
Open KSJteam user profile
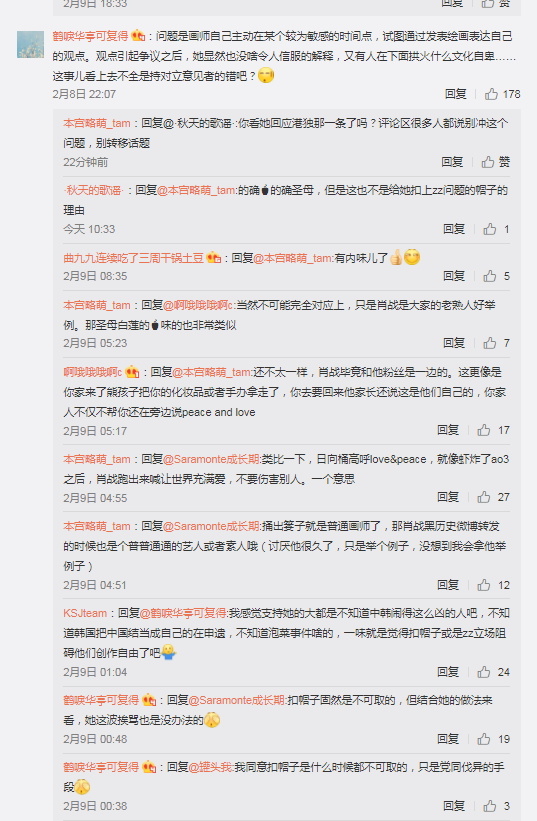tap(85, 613)
